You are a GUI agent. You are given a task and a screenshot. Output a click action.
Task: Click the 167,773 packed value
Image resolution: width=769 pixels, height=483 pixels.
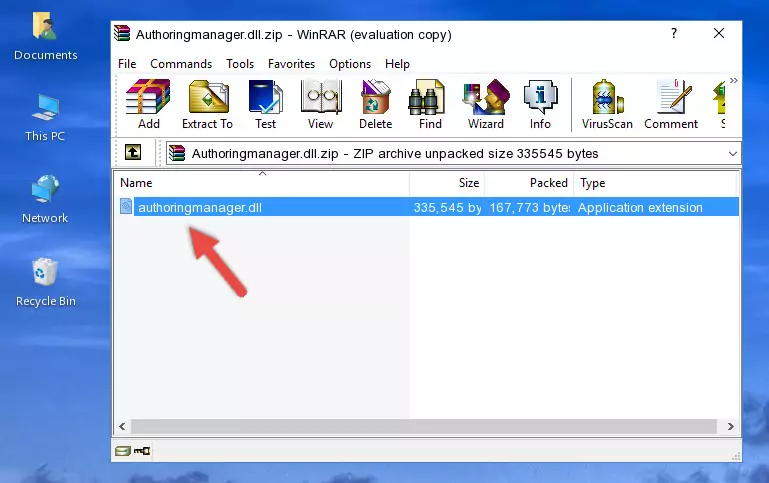pyautogui.click(x=530, y=207)
